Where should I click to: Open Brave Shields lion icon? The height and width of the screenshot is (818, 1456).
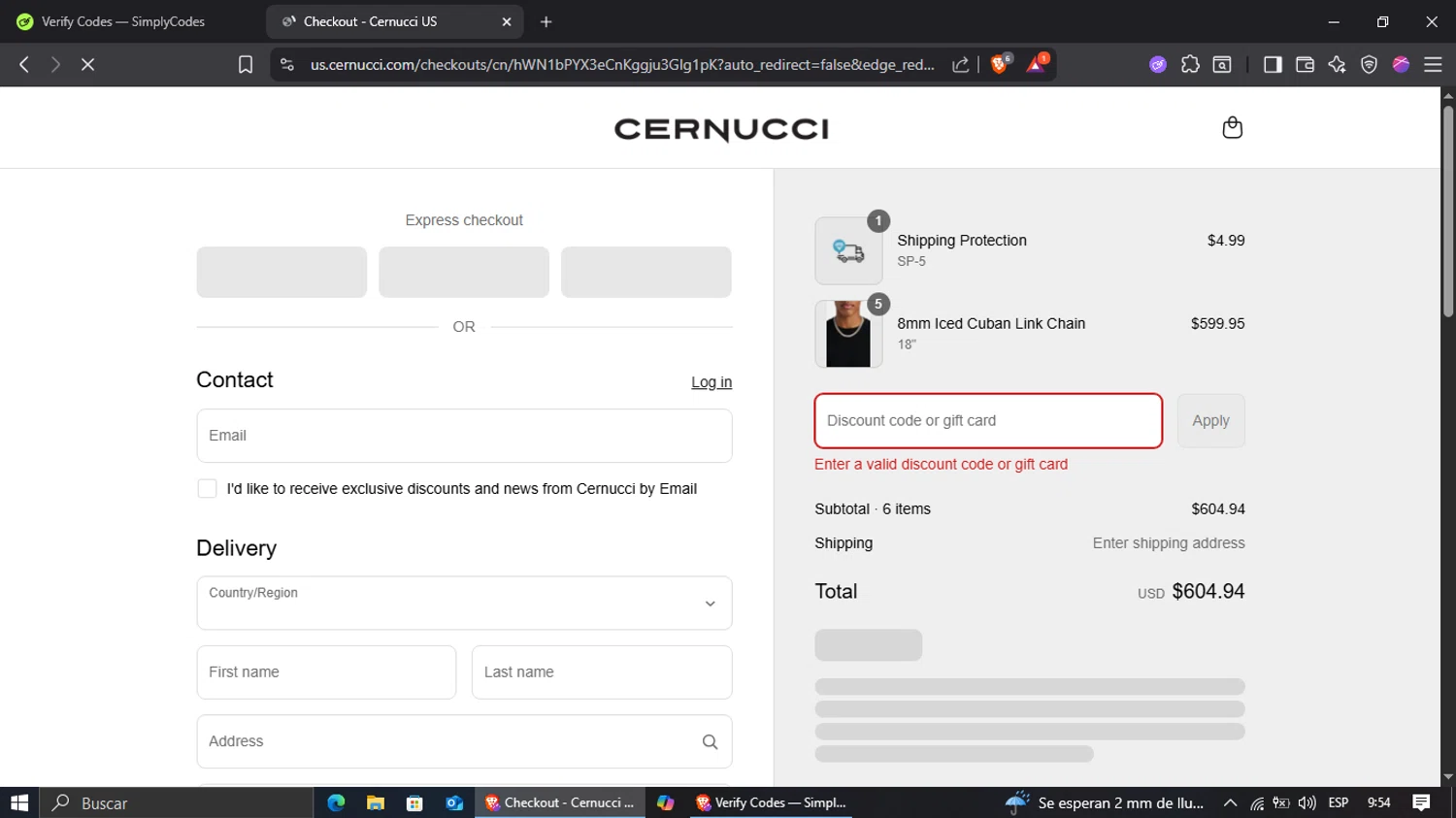(999, 64)
